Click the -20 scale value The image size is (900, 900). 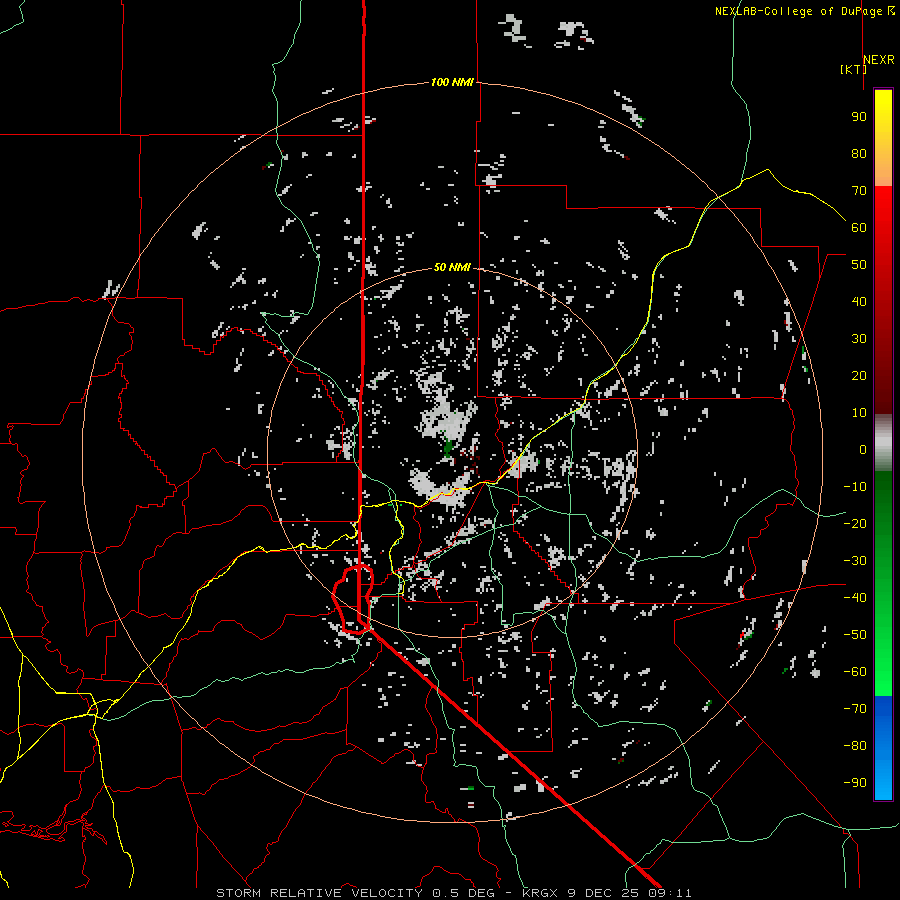pos(855,524)
